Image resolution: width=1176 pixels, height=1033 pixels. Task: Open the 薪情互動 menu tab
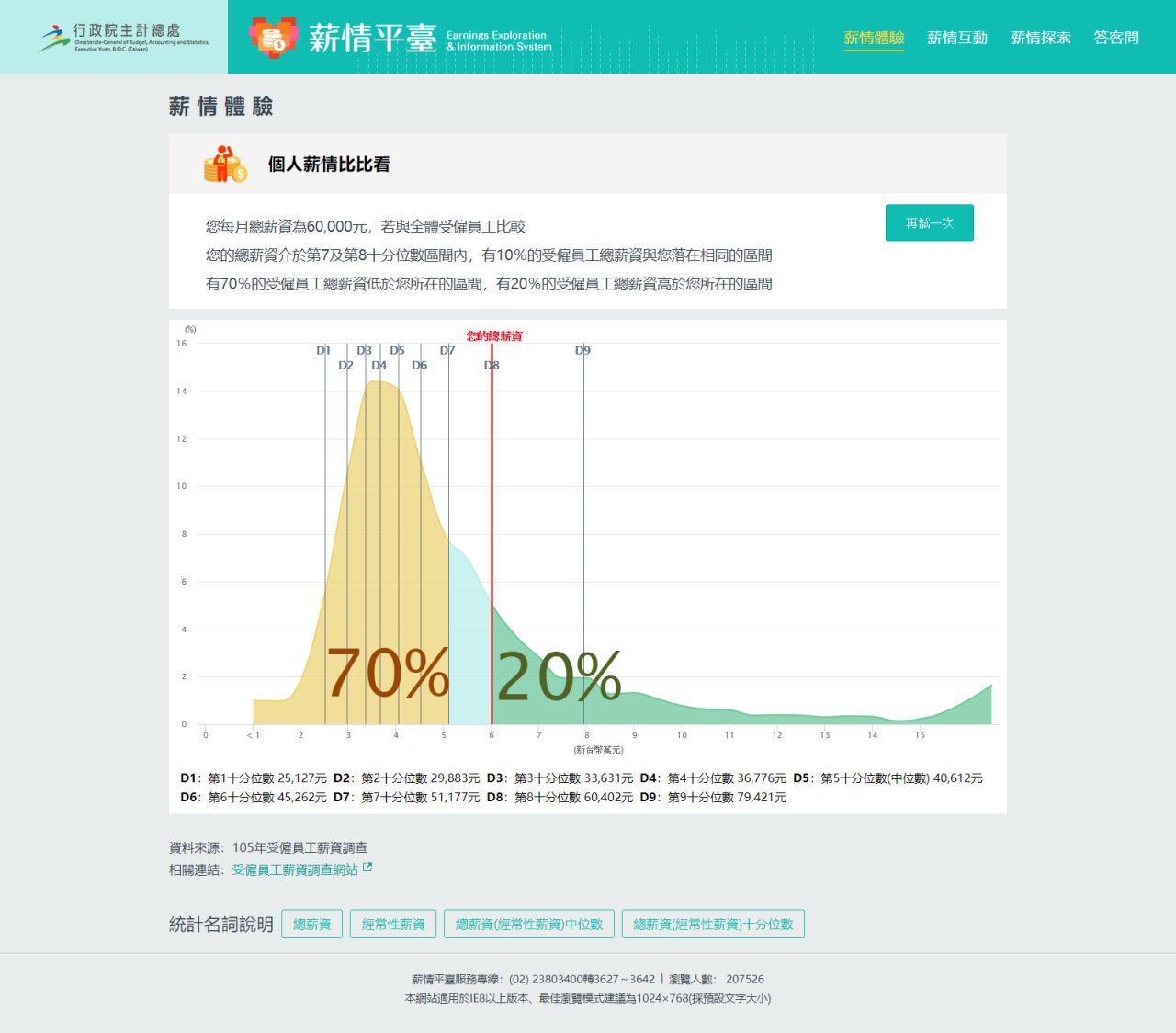pyautogui.click(x=956, y=38)
